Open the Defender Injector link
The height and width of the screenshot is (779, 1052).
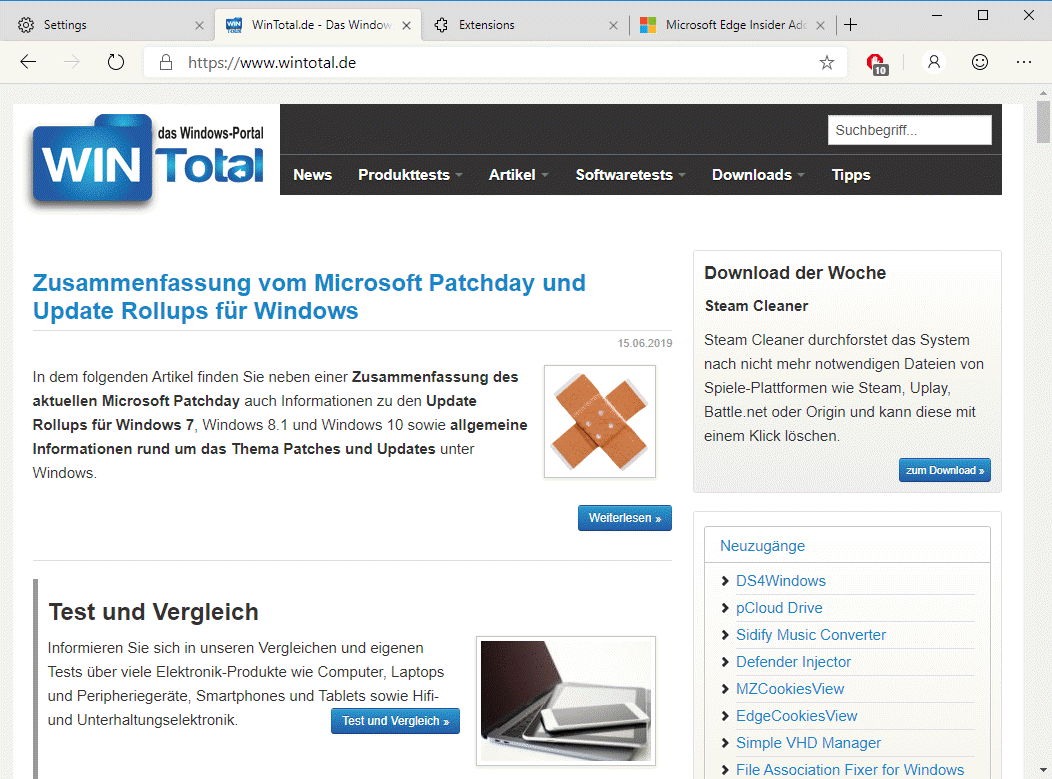(x=793, y=662)
